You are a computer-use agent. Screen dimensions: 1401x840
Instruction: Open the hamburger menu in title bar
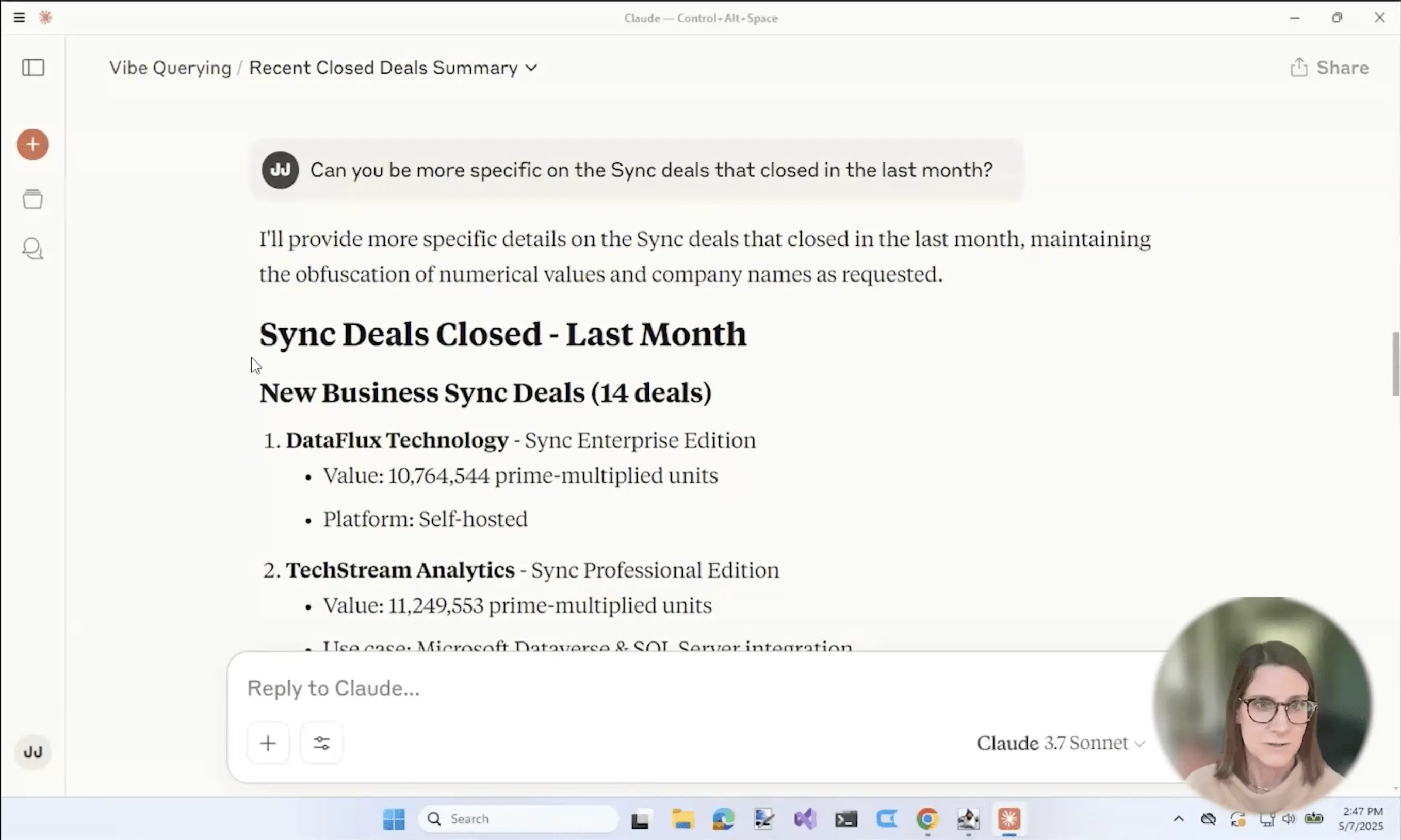click(19, 18)
